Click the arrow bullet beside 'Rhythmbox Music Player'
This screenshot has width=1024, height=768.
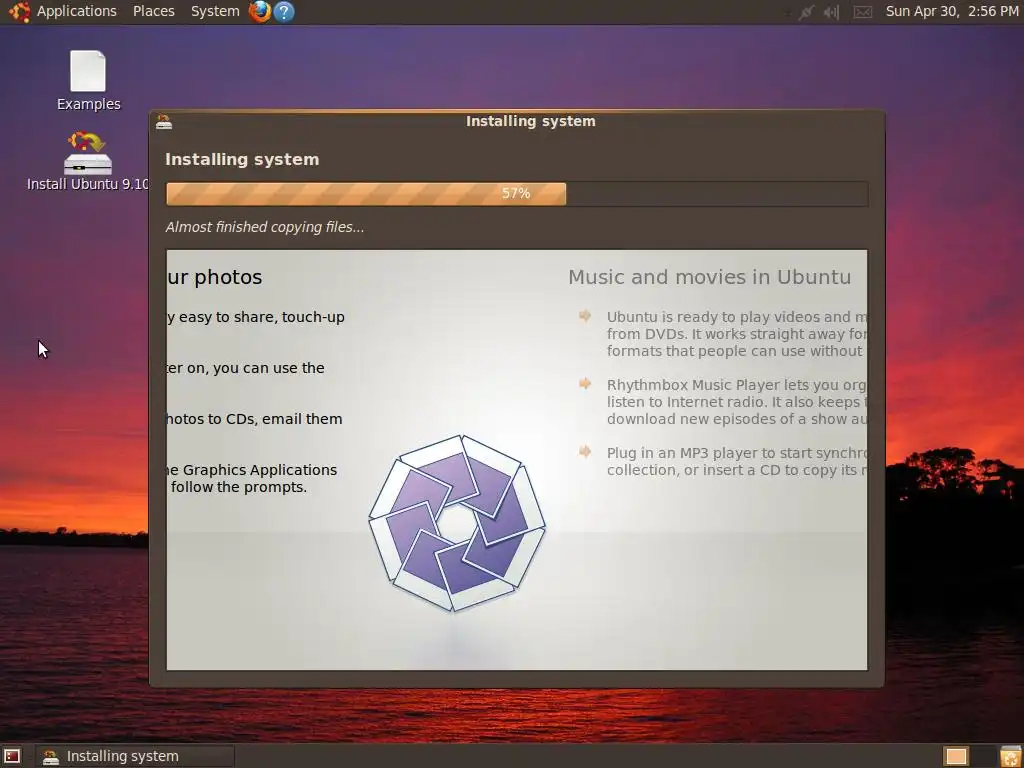(x=585, y=383)
